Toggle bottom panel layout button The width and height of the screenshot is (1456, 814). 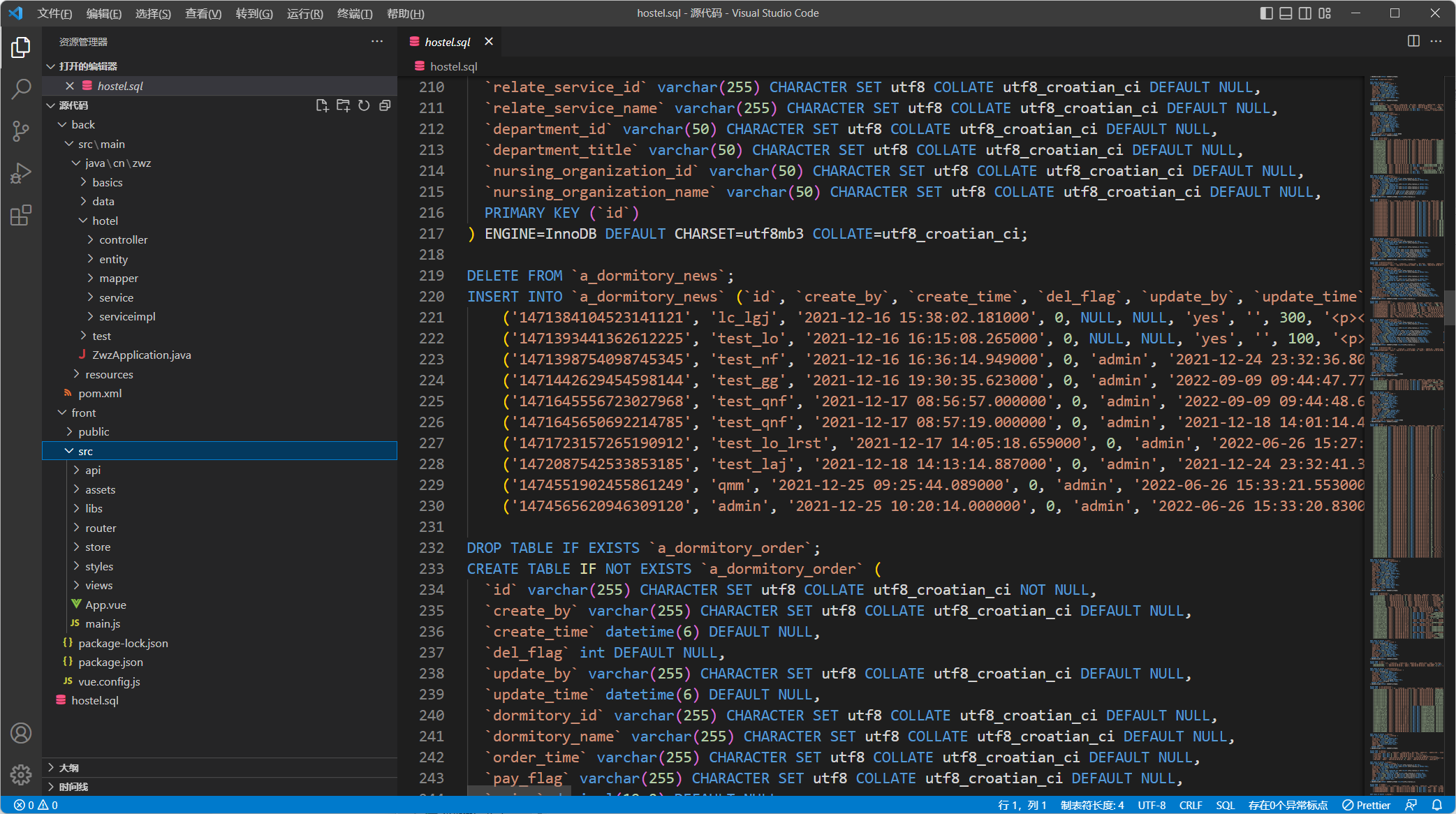1286,13
